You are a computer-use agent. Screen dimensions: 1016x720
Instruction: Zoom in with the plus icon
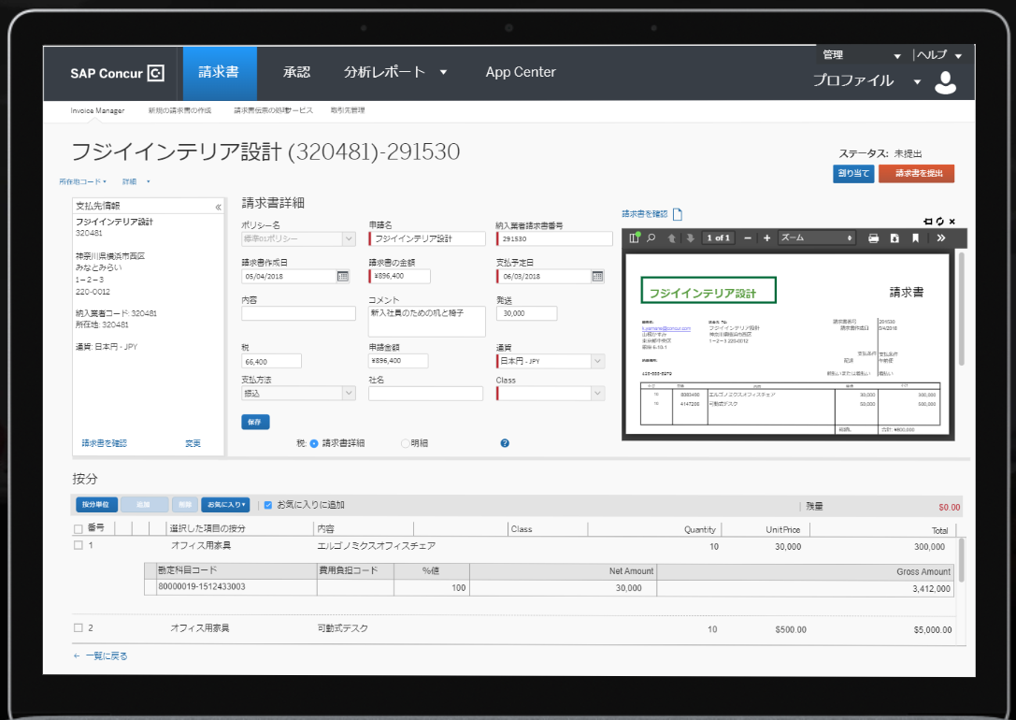pyautogui.click(x=767, y=238)
